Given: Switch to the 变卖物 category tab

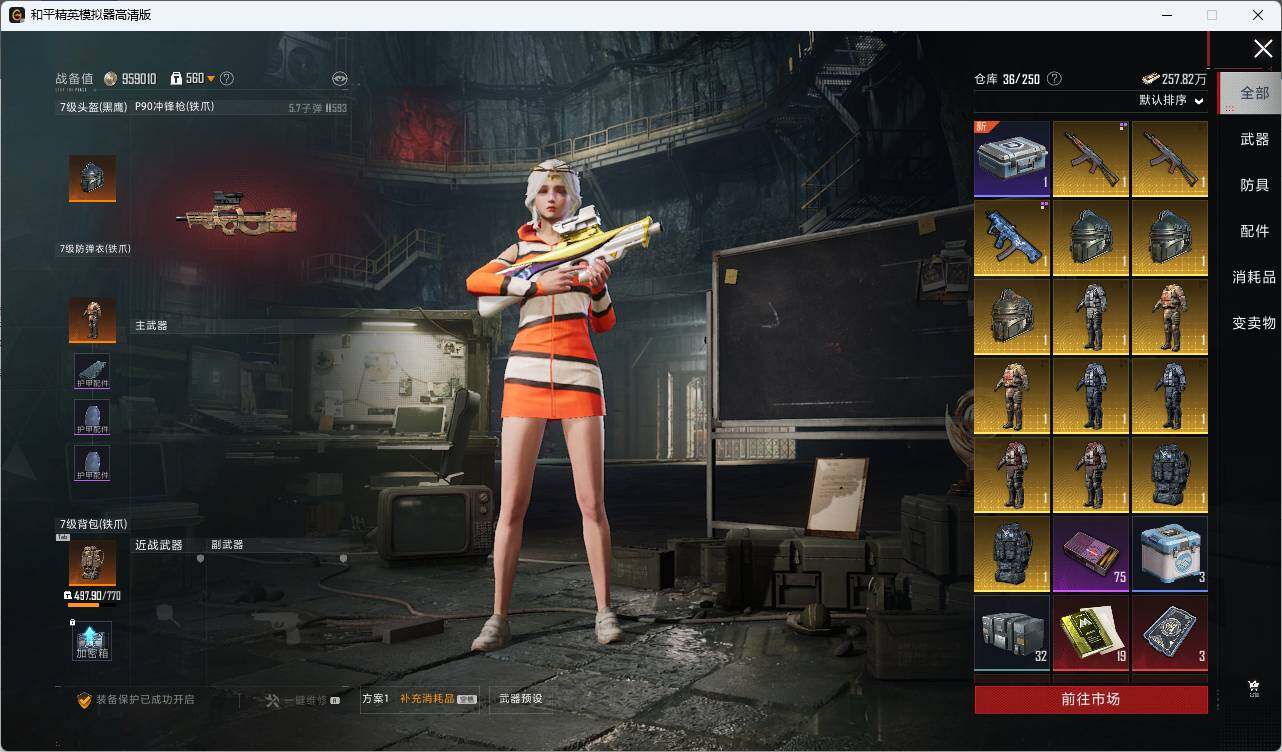Looking at the screenshot, I should point(1254,323).
